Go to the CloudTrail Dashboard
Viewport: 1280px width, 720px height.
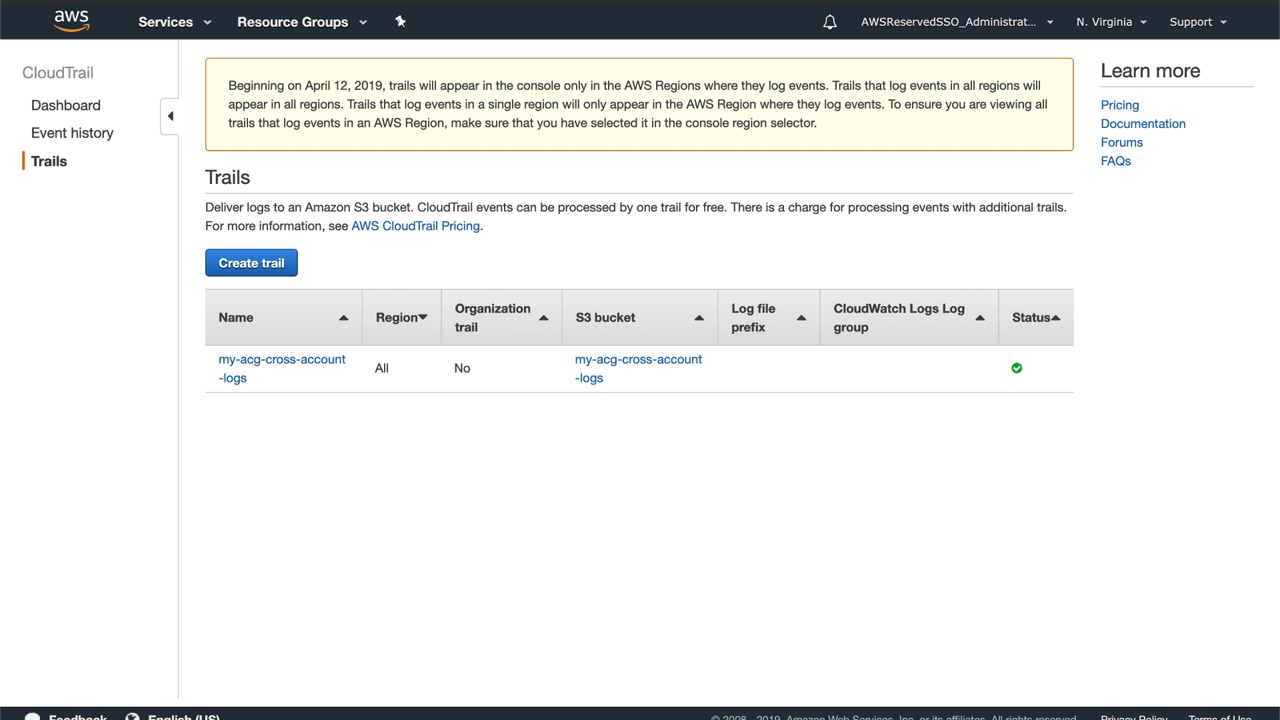(66, 105)
